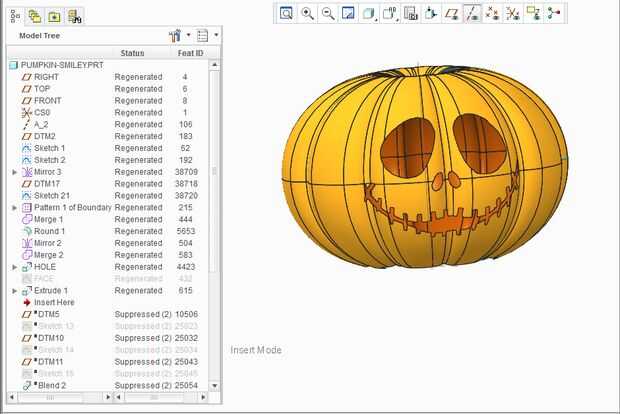Click Feat ID value 38709
Viewport: 620px width, 414px height.
[x=186, y=172]
